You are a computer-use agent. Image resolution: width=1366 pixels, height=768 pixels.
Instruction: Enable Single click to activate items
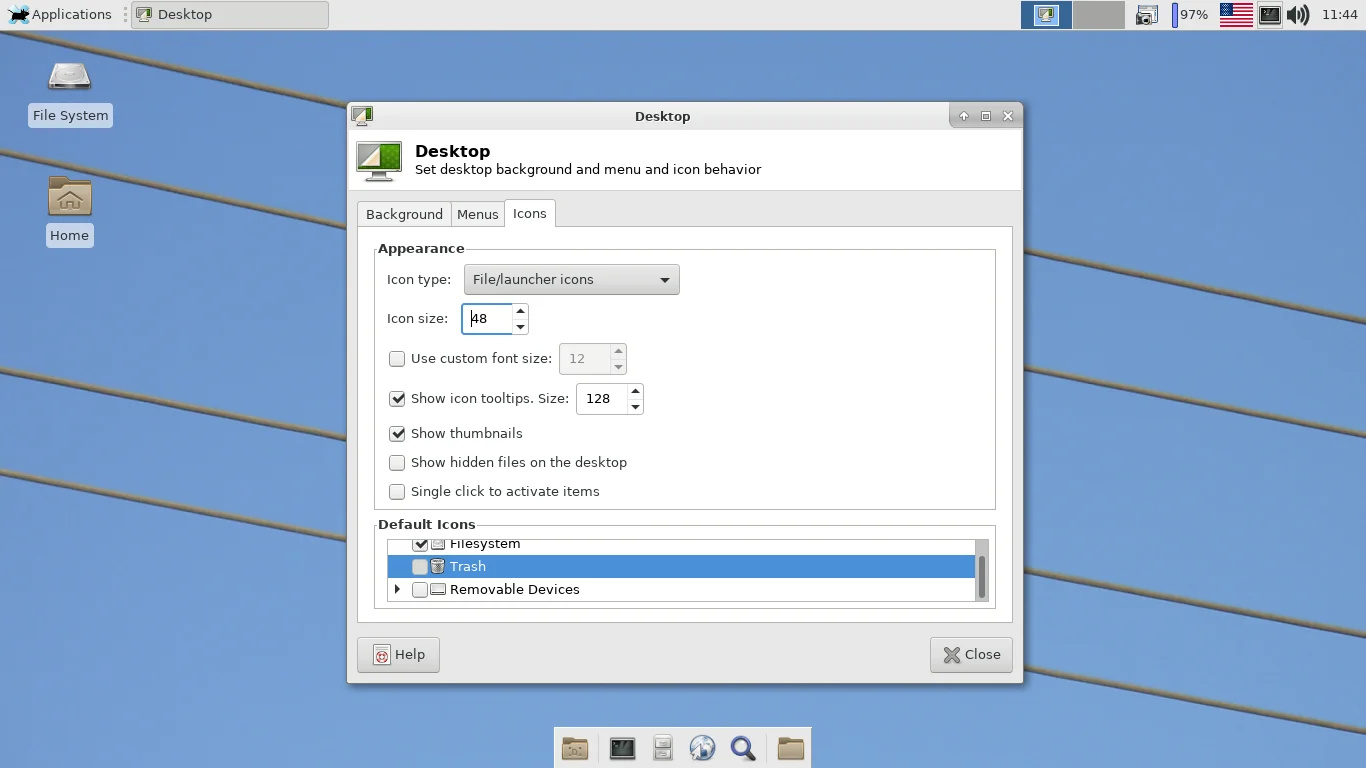[397, 492]
